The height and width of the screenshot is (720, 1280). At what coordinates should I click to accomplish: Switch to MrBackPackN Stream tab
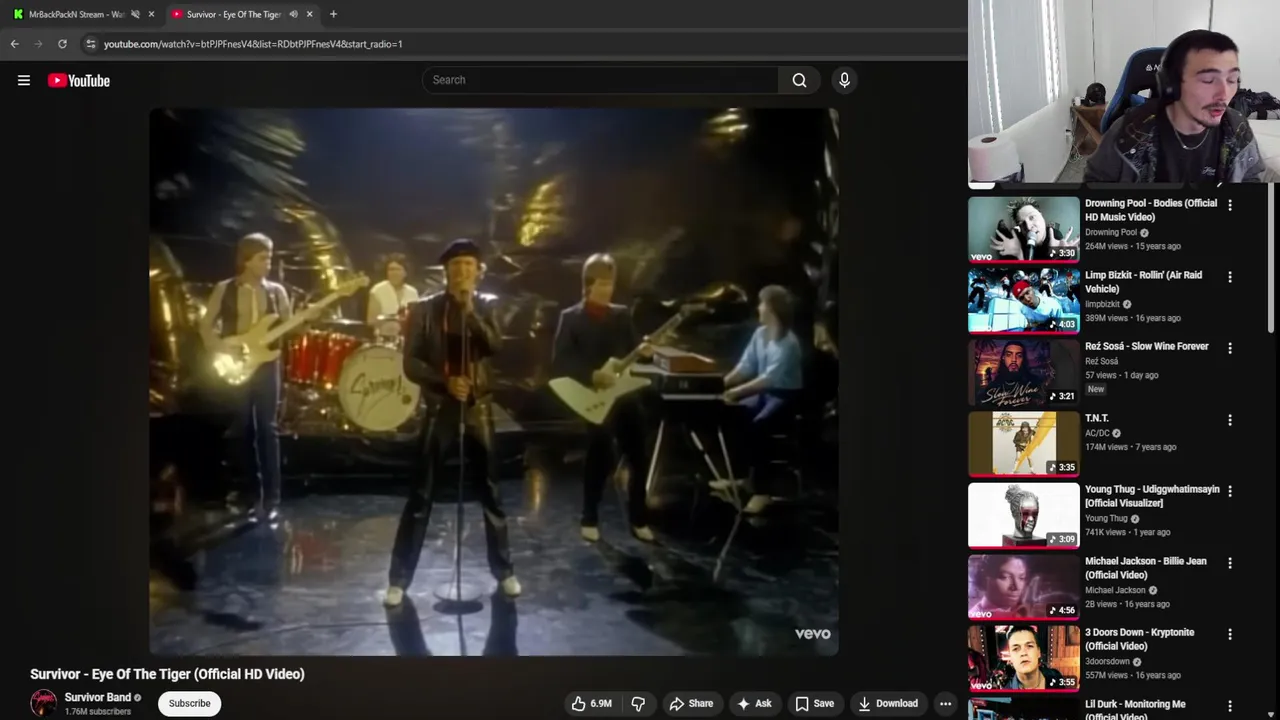click(x=77, y=14)
